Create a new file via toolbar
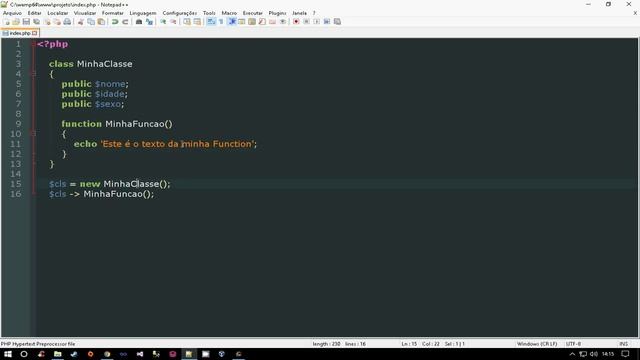 (x=6, y=22)
